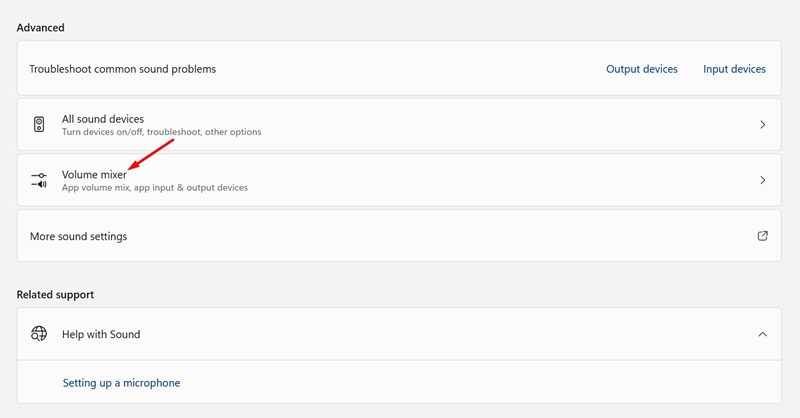The width and height of the screenshot is (800, 418).
Task: Click the Volume mixer slider icon
Action: pyautogui.click(x=39, y=180)
